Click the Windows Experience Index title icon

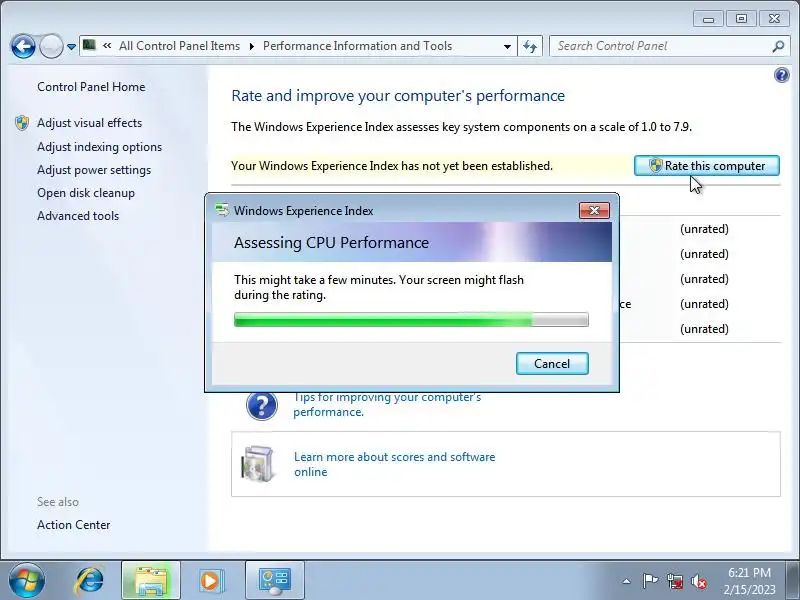(222, 210)
